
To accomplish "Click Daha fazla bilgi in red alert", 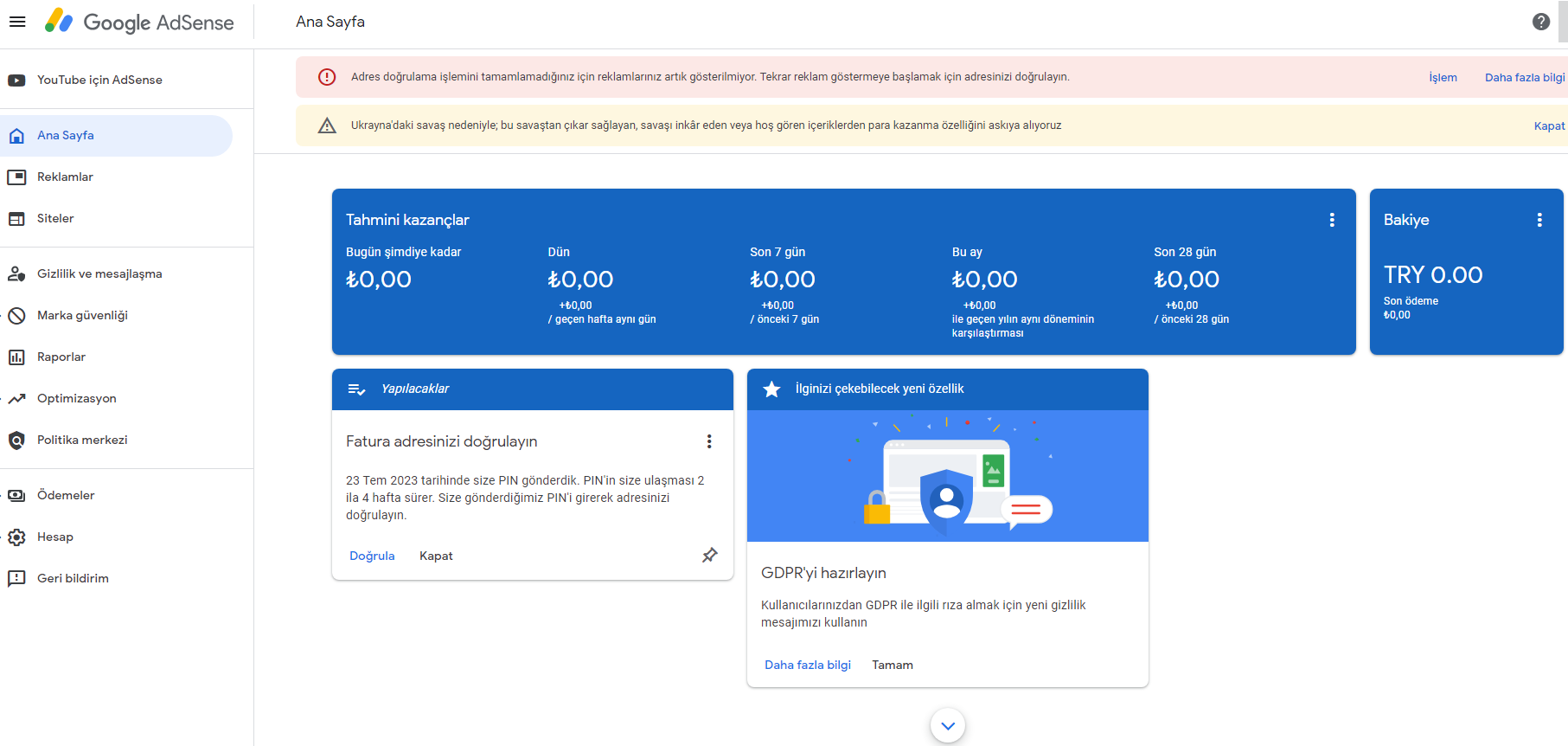I will (x=1525, y=78).
